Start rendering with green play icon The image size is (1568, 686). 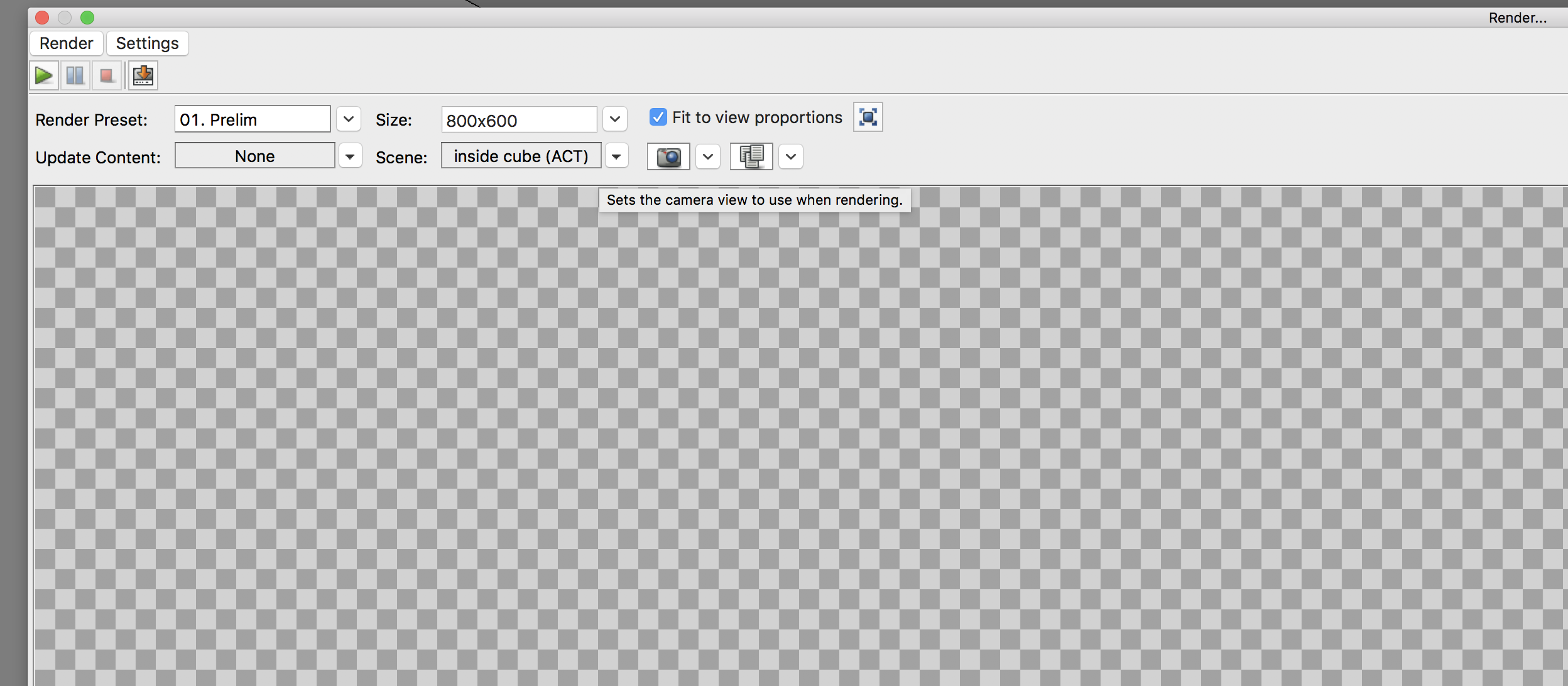[x=44, y=76]
